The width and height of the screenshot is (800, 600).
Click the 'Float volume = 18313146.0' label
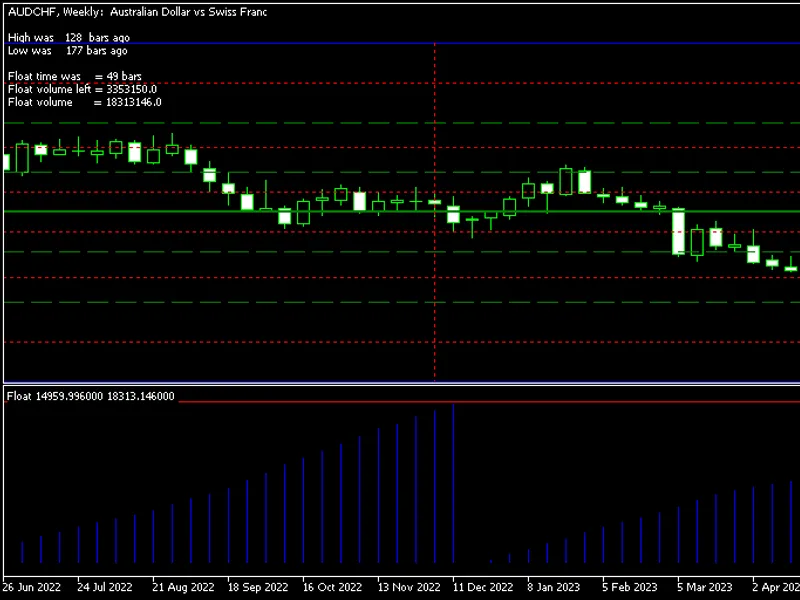pos(85,102)
